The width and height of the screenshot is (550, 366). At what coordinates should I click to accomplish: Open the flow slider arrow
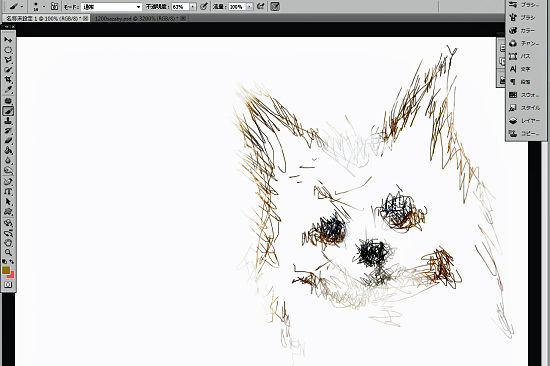249,7
